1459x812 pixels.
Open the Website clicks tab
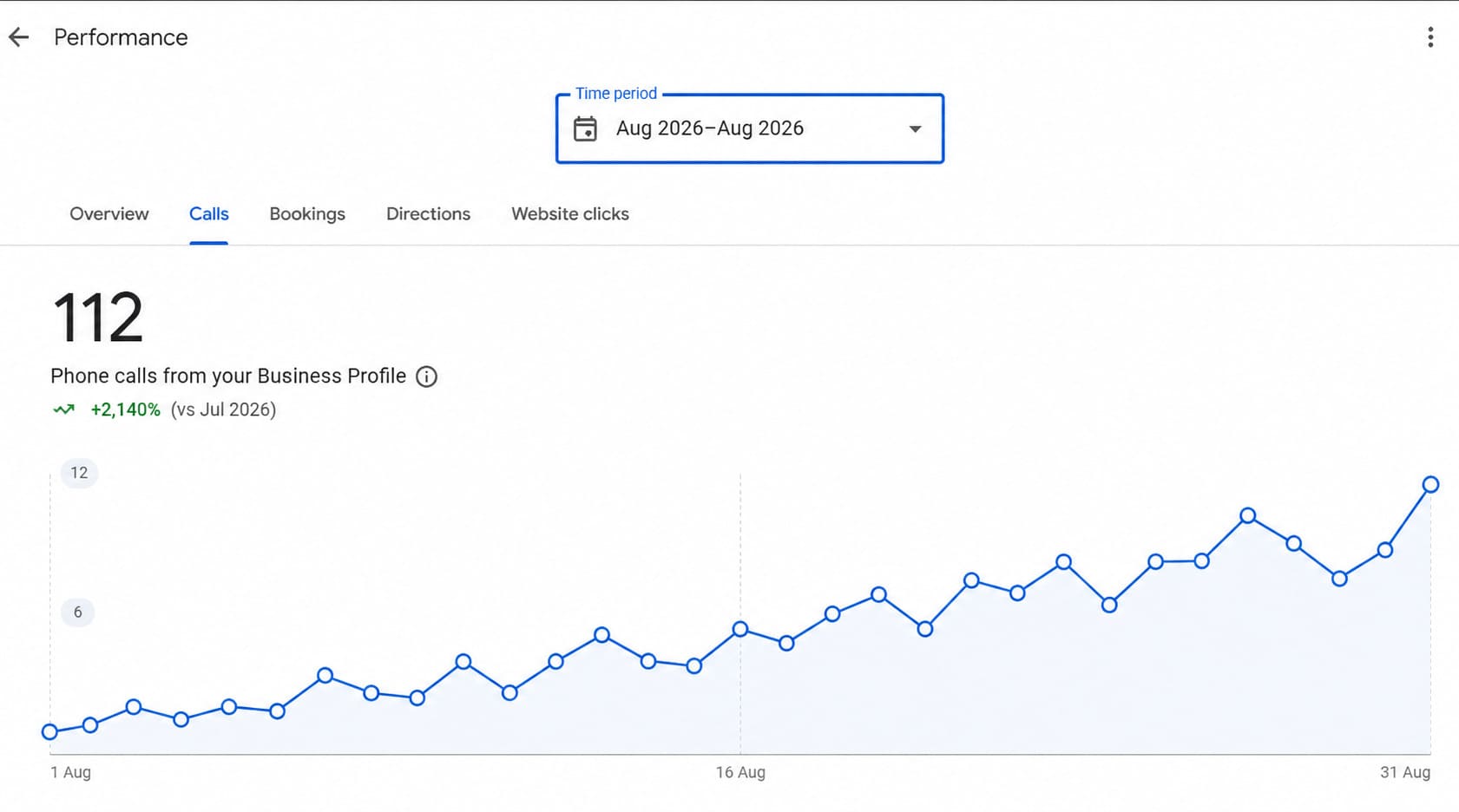(570, 214)
